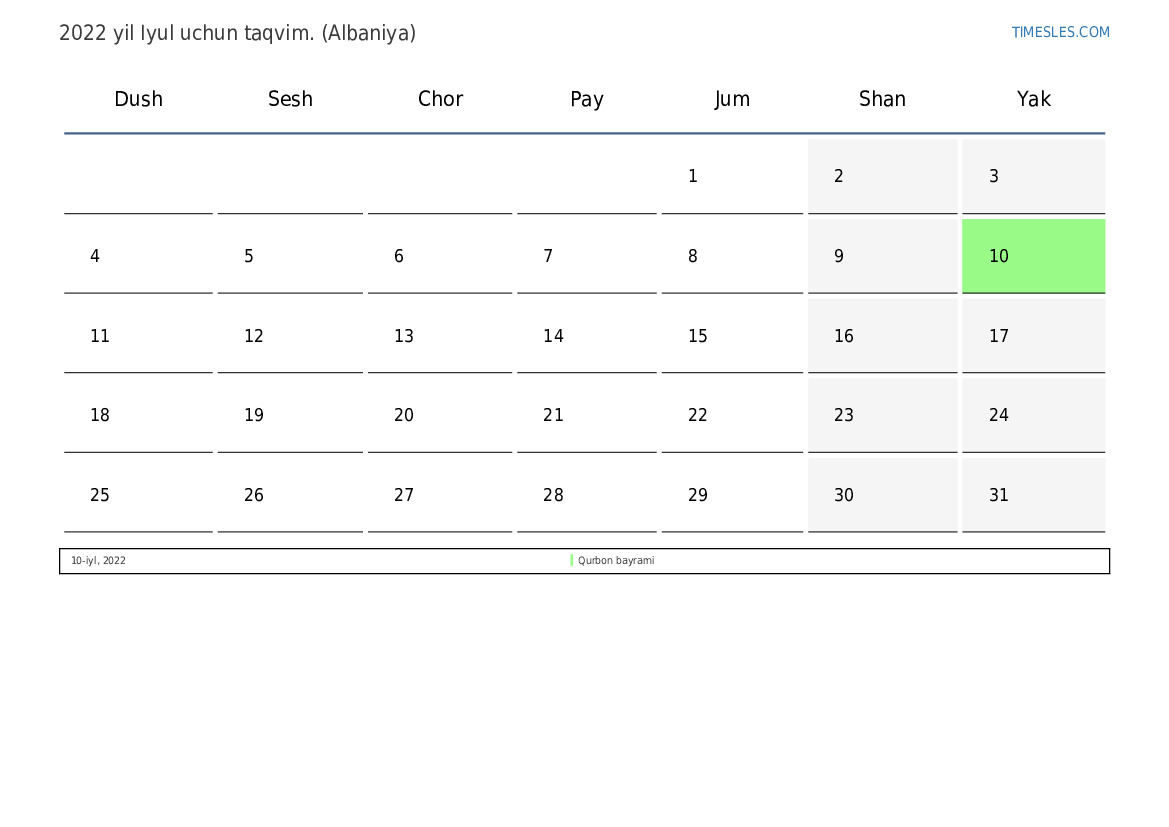Viewport: 1169px width, 827px height.
Task: Click the Yak weekend header
Action: (x=1033, y=99)
